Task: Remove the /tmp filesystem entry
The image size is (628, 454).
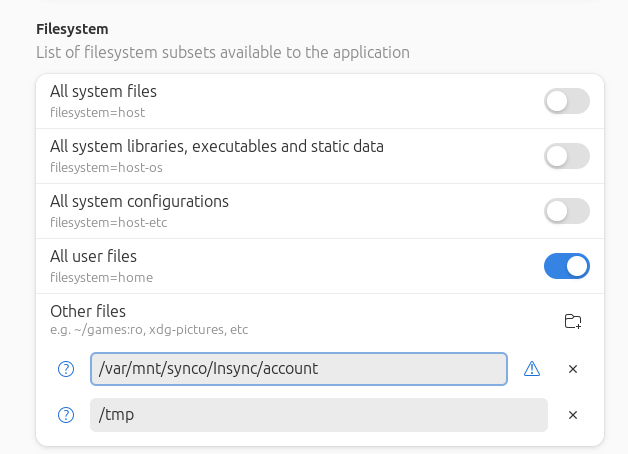Action: click(573, 415)
